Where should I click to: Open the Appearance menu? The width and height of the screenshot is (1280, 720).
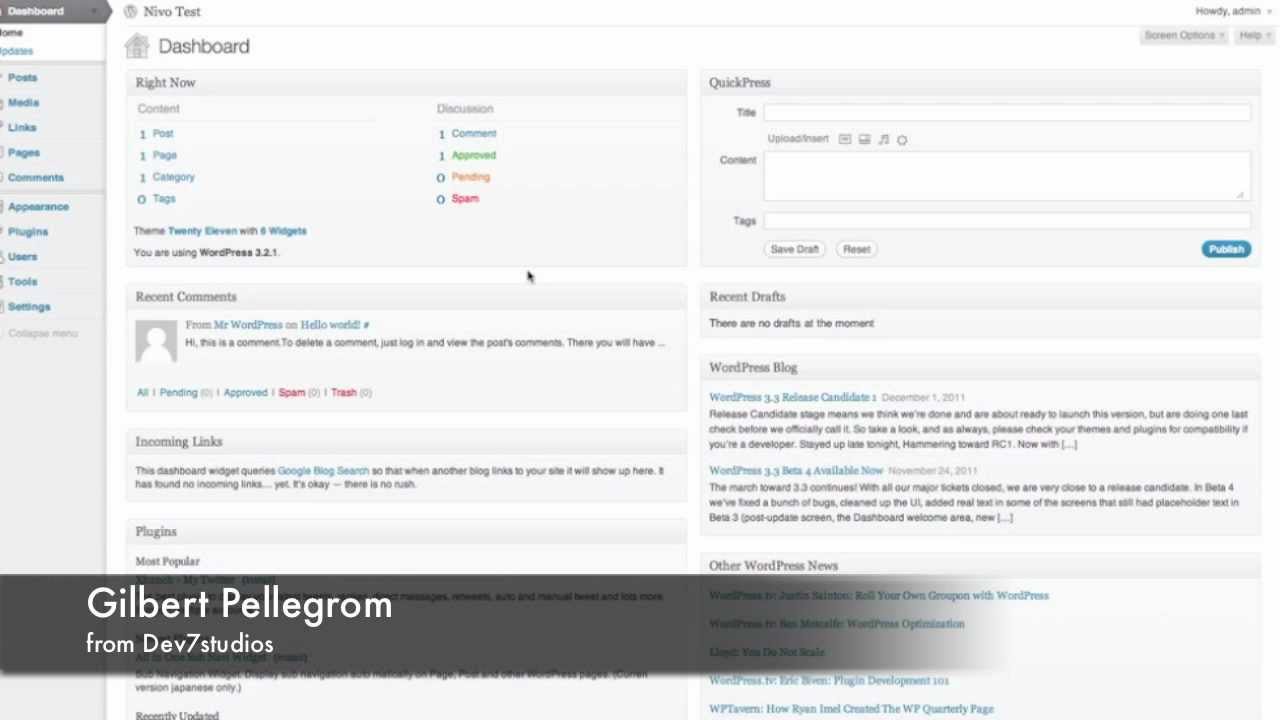click(x=38, y=206)
